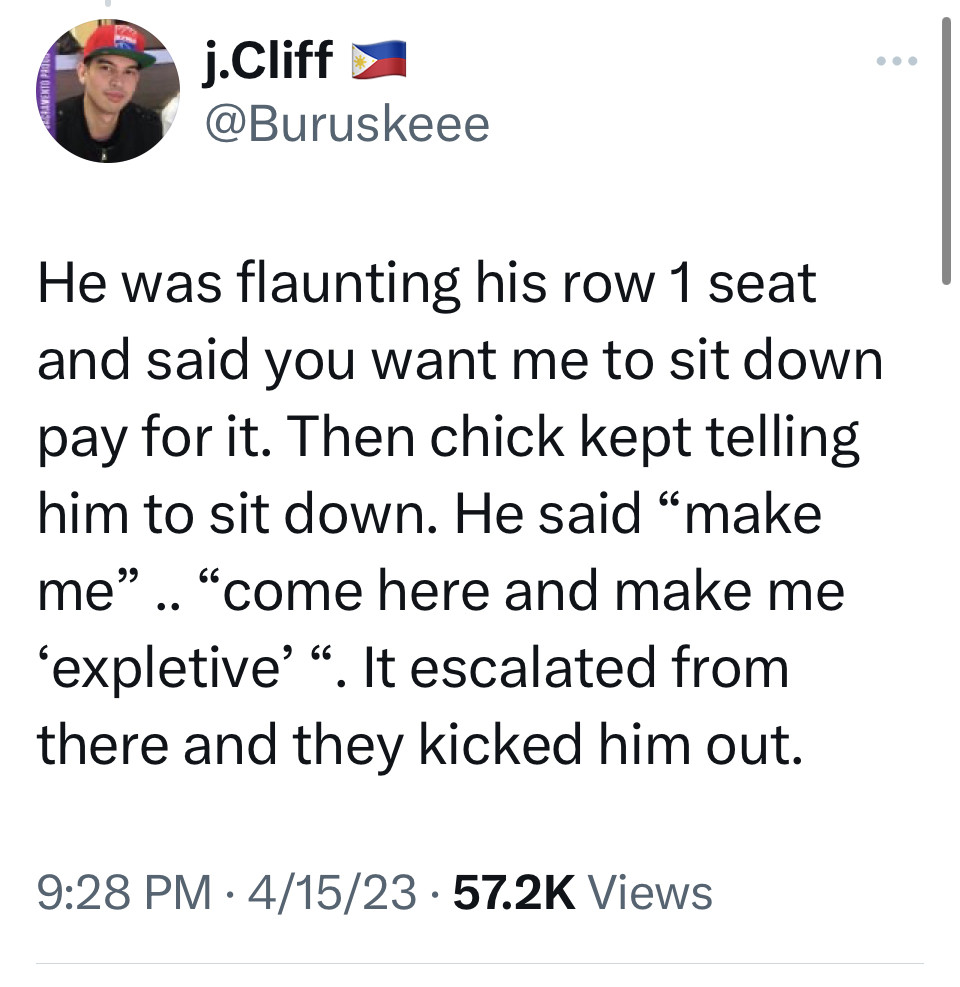960x987 pixels.
Task: Click the line 'him to sit down. He said'
Action: (x=339, y=515)
